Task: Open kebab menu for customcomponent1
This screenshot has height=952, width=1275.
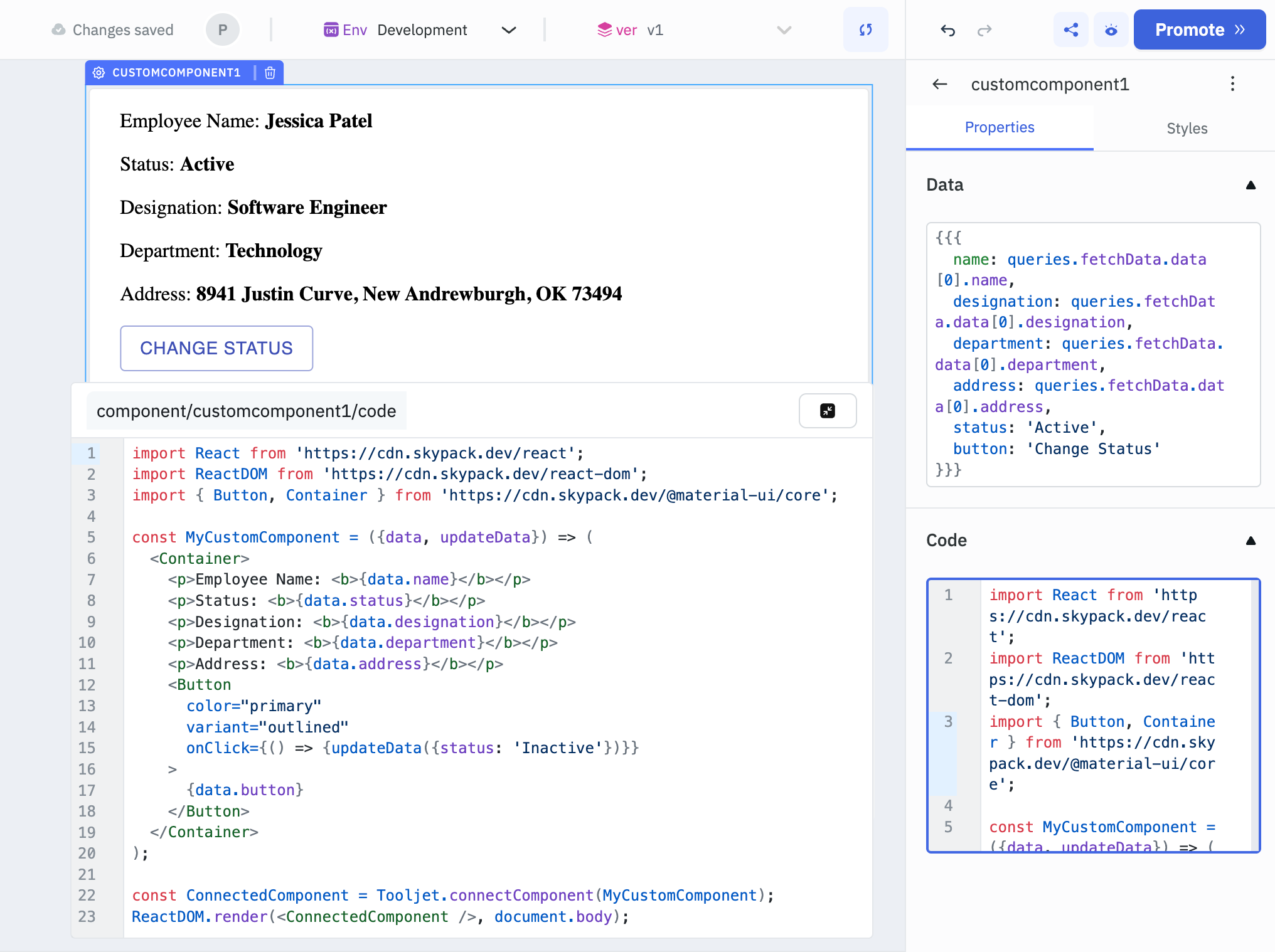Action: coord(1232,83)
